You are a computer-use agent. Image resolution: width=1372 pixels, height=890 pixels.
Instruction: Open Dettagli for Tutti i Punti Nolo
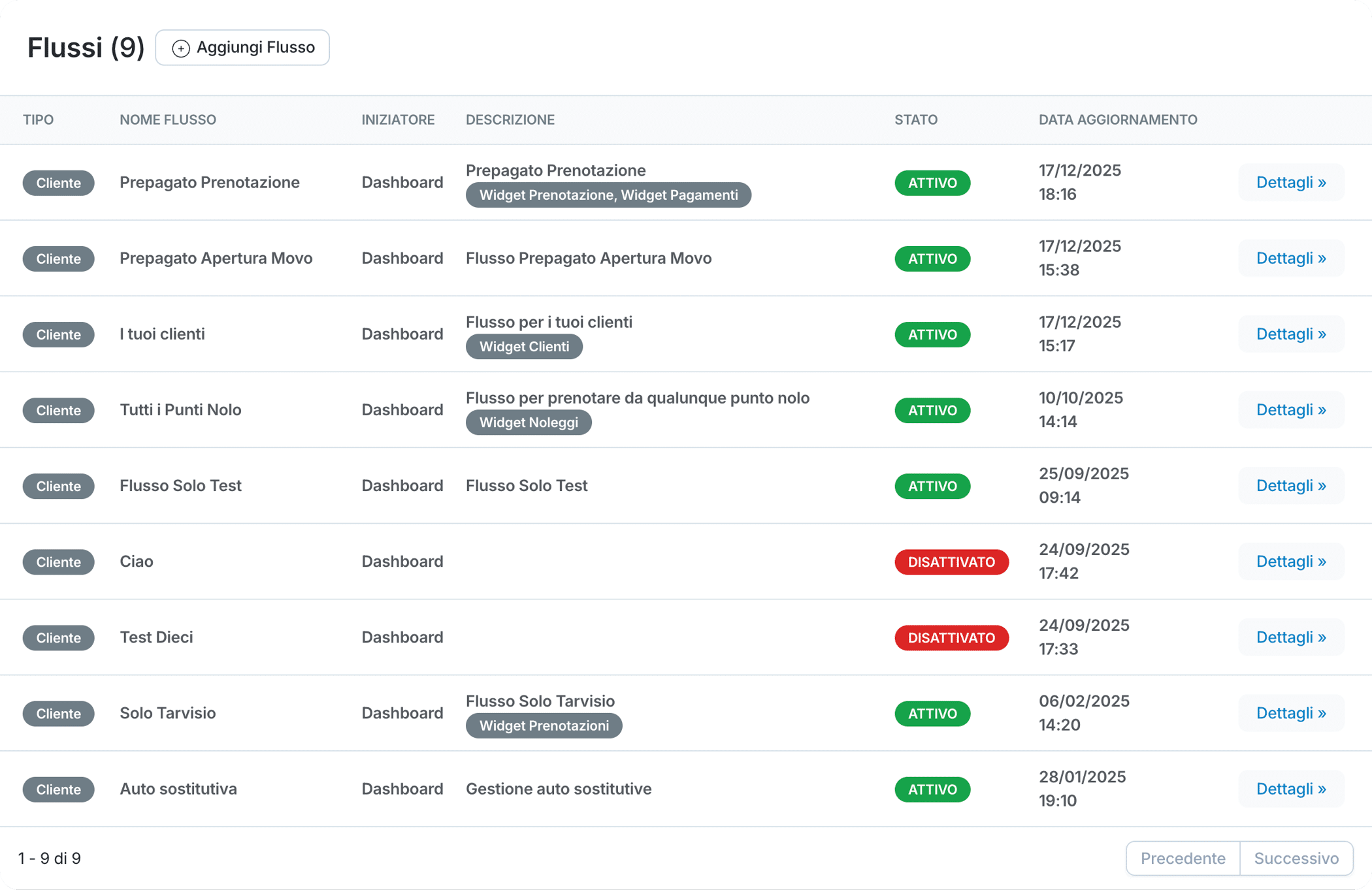click(x=1290, y=409)
